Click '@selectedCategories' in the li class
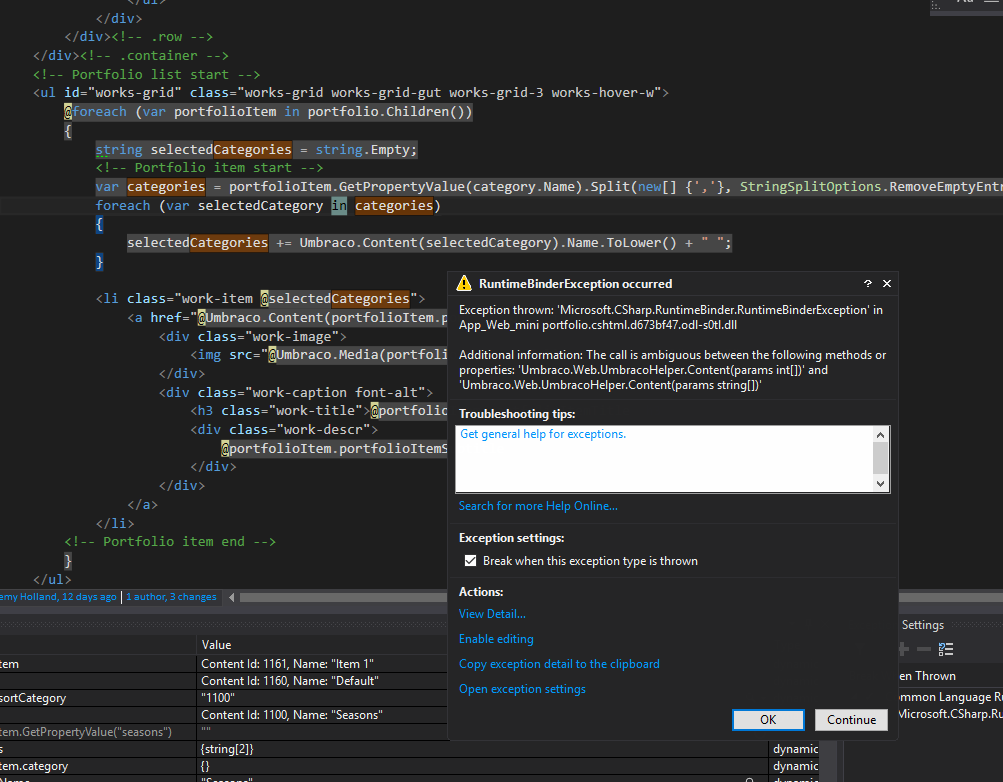This screenshot has height=782, width=1003. [x=335, y=299]
